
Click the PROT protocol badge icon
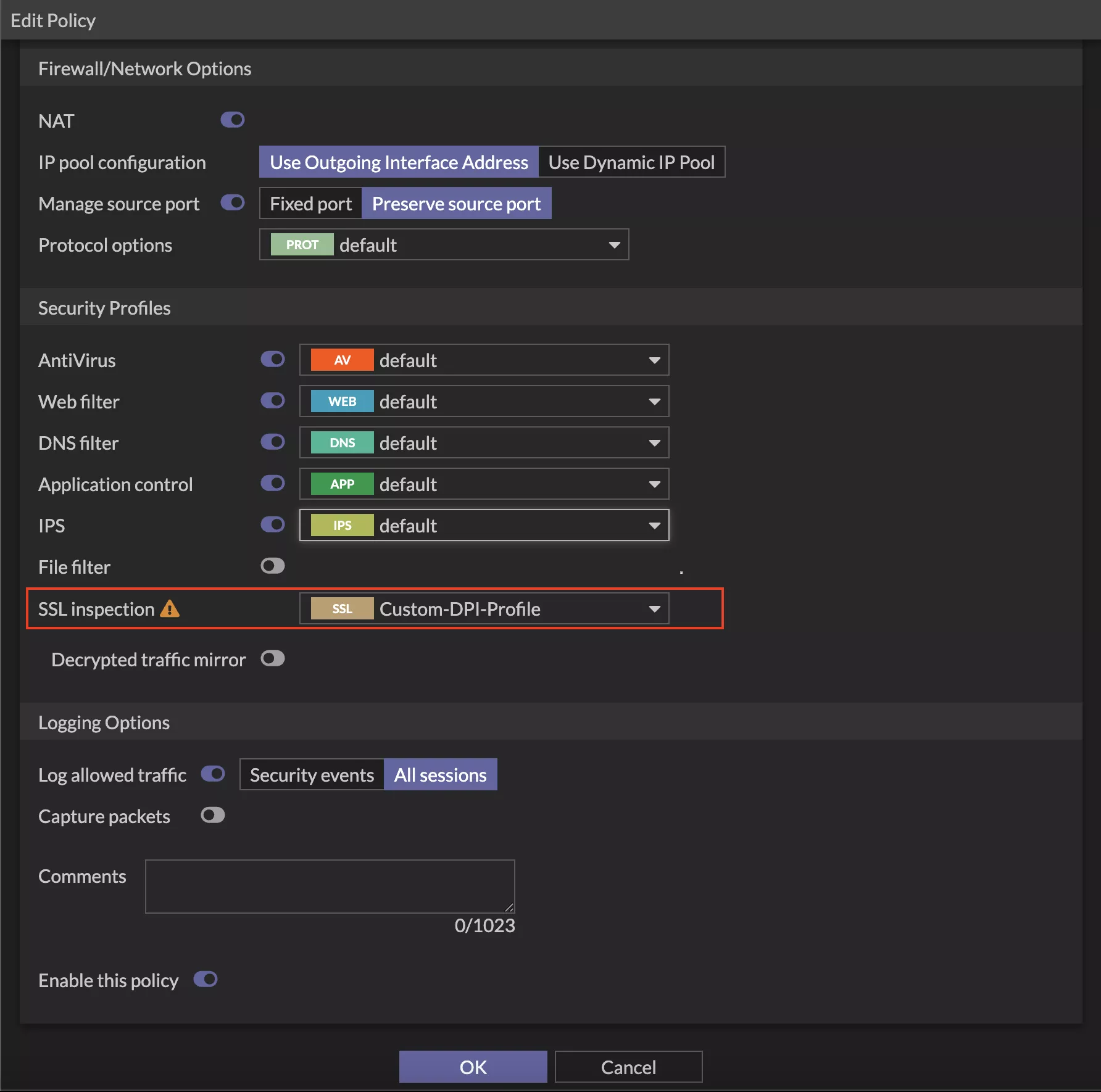(302, 244)
